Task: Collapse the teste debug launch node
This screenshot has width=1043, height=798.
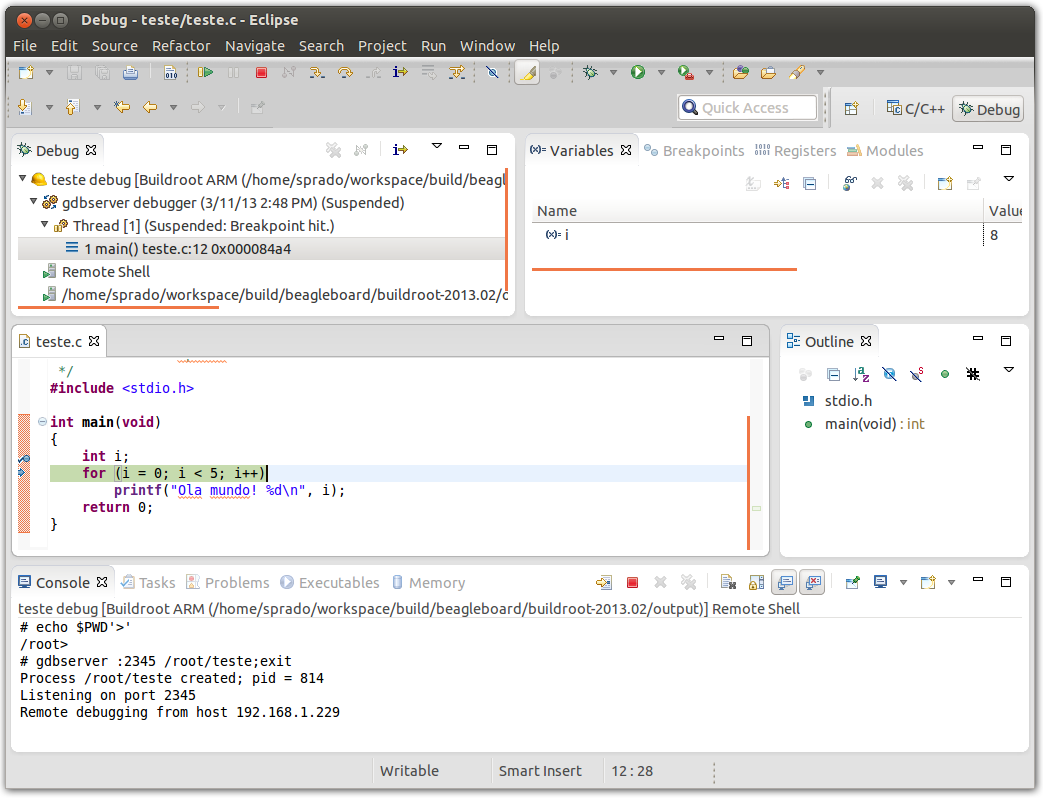Action: point(23,178)
